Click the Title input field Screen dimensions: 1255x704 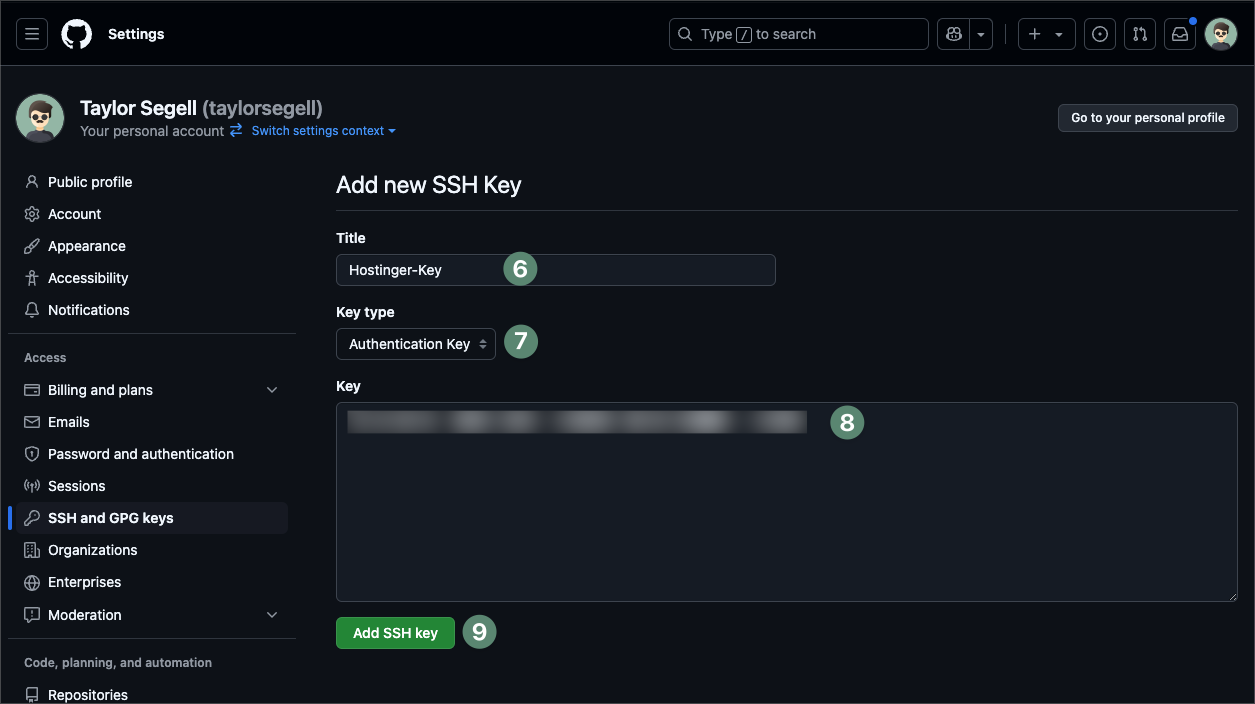(640, 270)
